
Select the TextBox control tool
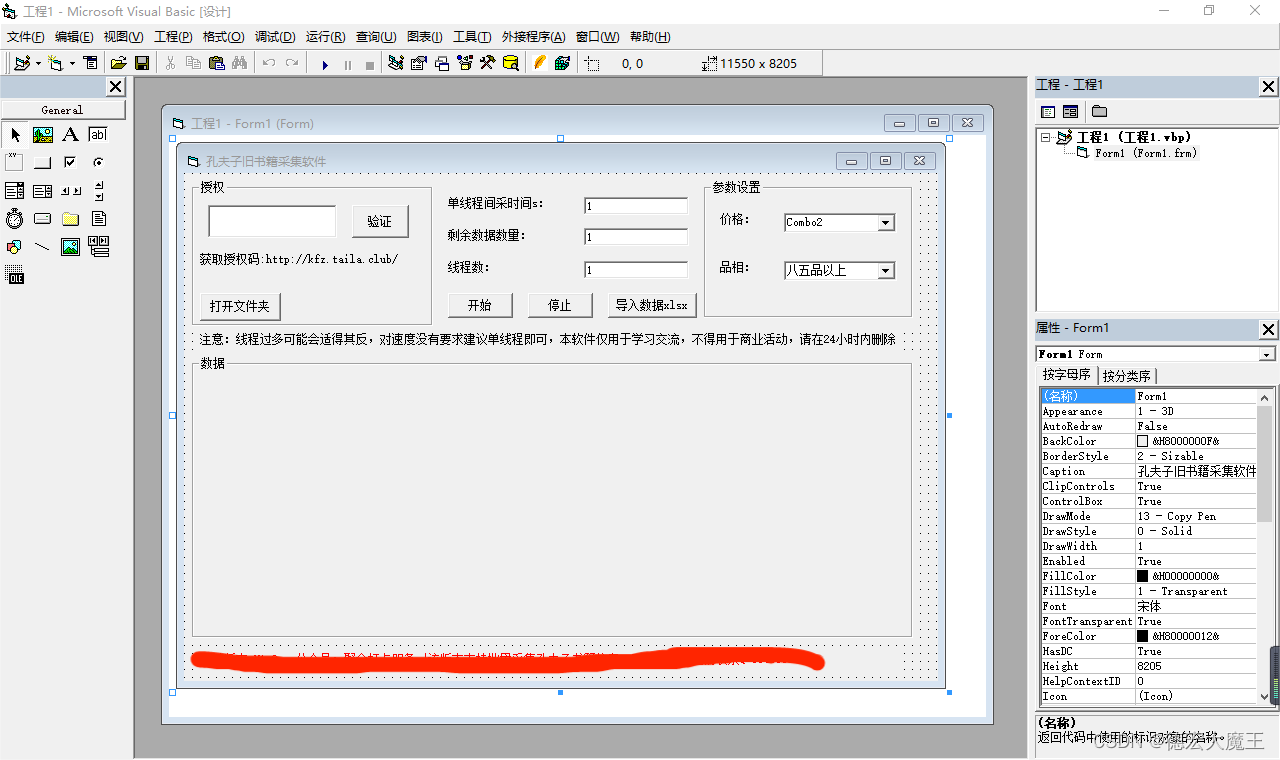(97, 135)
